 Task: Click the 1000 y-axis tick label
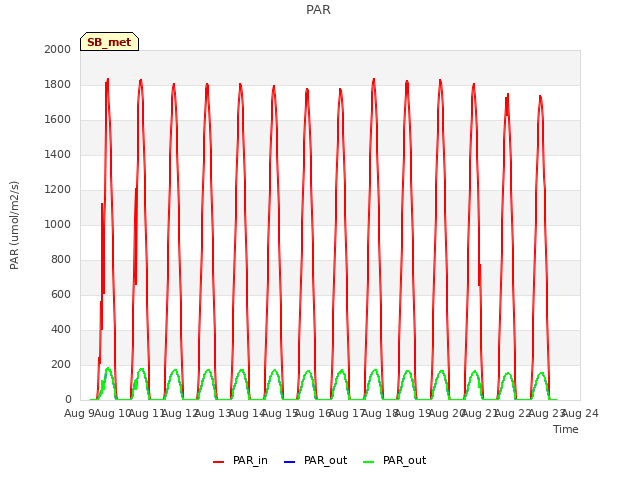58,224
